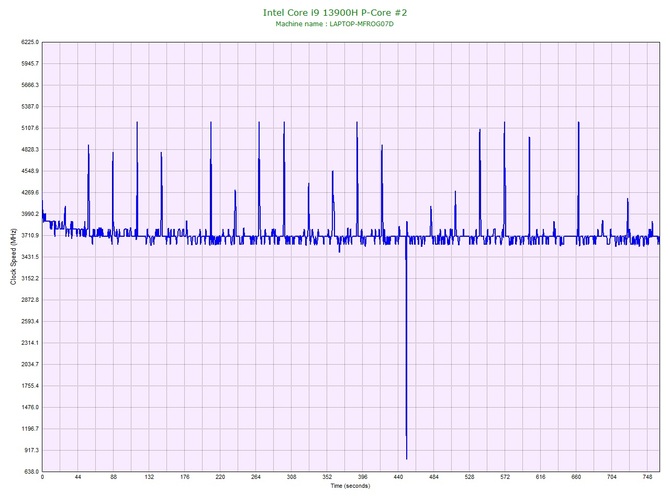Click the 1196.7 y-axis value
Image resolution: width=670 pixels, height=503 pixels.
pos(30,429)
